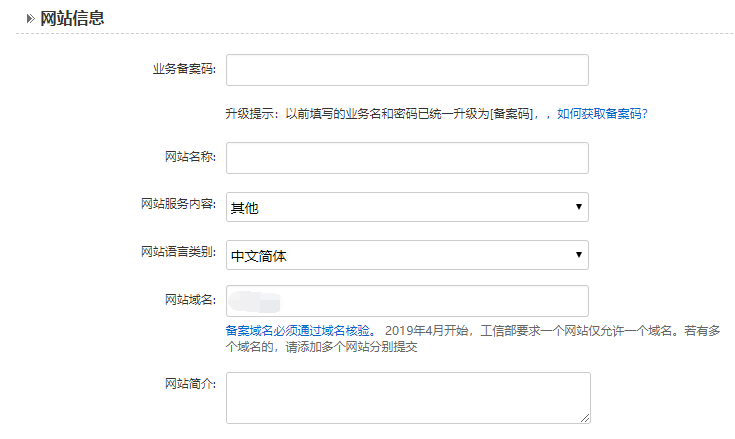Focus the 业务备案码 input field

tap(407, 70)
